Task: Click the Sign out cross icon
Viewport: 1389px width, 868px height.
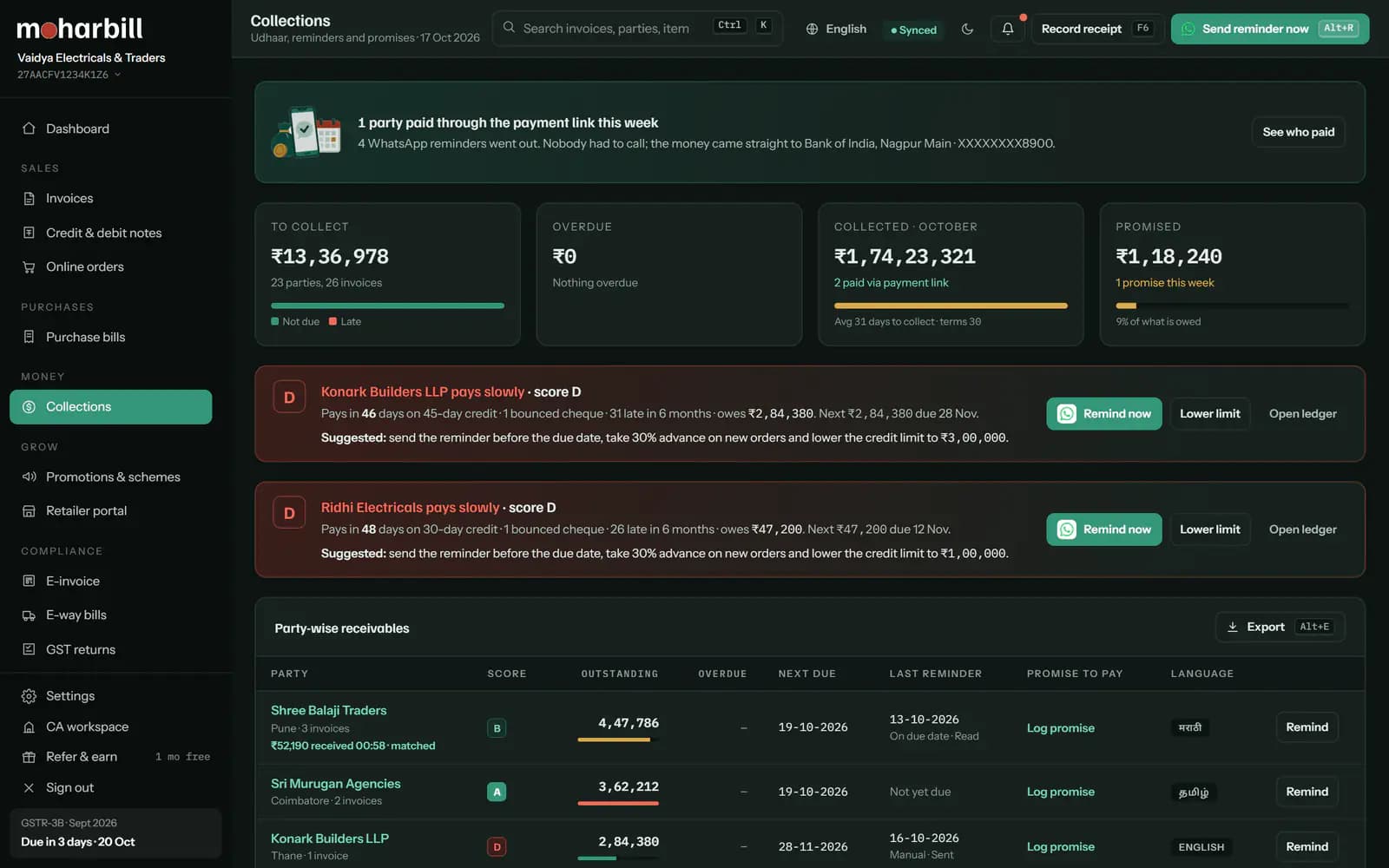Action: [29, 788]
